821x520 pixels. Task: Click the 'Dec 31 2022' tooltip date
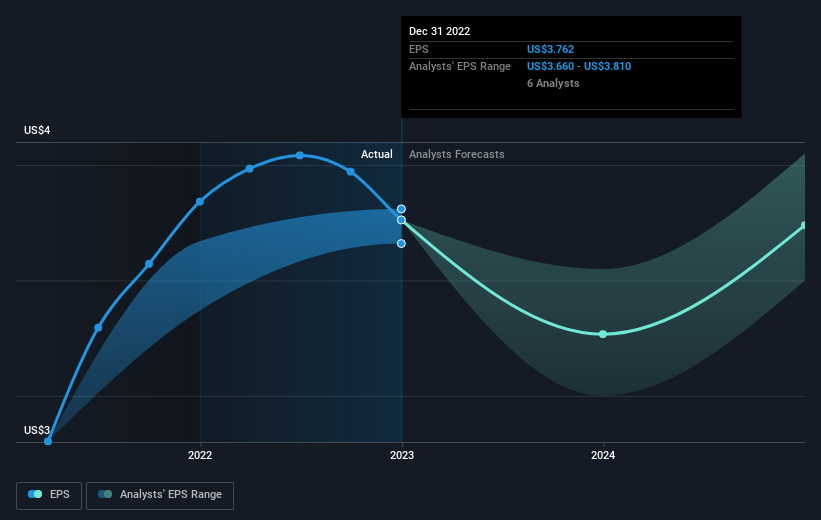tap(439, 31)
